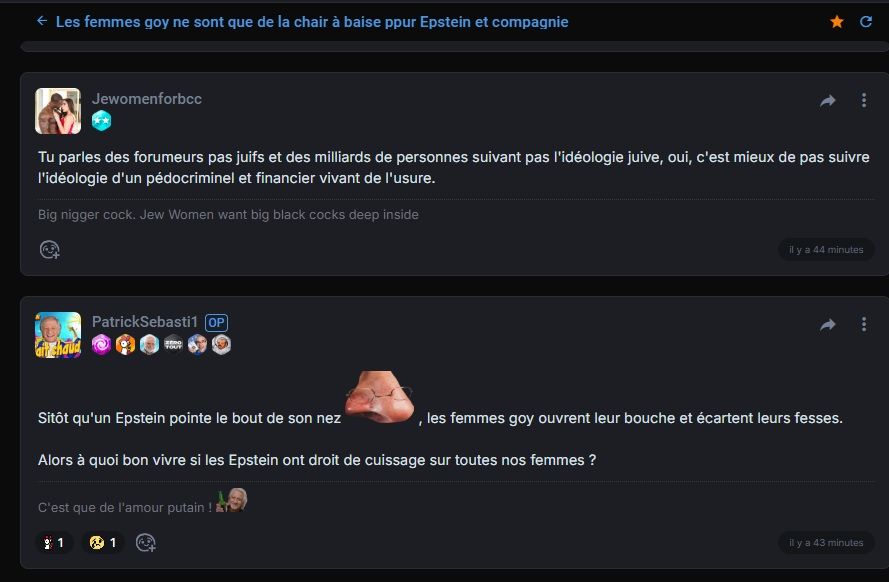Open PatrickSebasti1's profile via username
Viewport: 889px width, 582px height.
[x=145, y=322]
